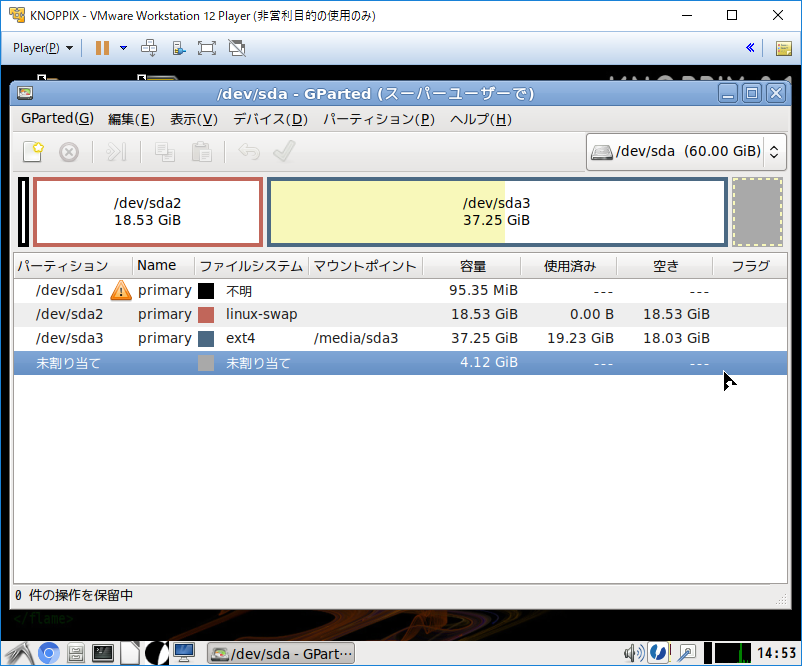Open the 編集(E) menu
Screen dimensions: 802x666
pyautogui.click(x=131, y=119)
